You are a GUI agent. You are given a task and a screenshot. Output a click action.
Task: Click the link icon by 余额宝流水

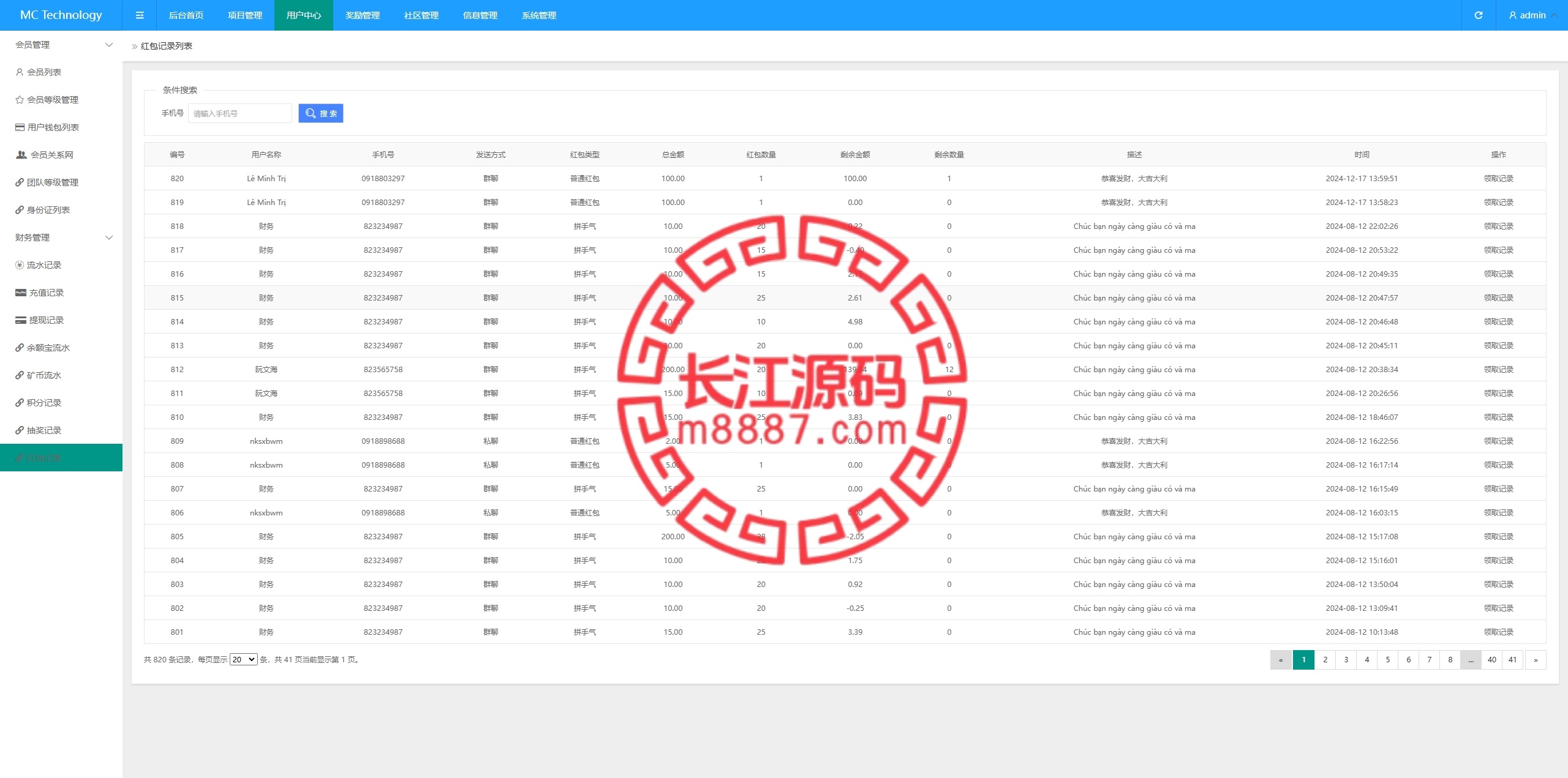(20, 348)
